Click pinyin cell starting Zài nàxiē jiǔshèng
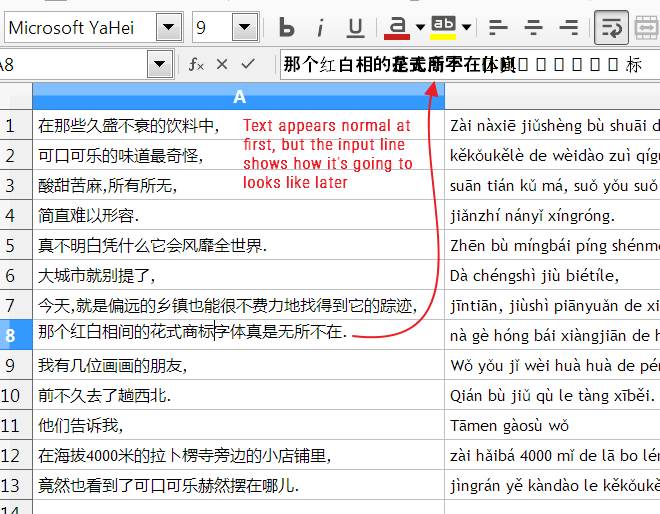 point(552,125)
